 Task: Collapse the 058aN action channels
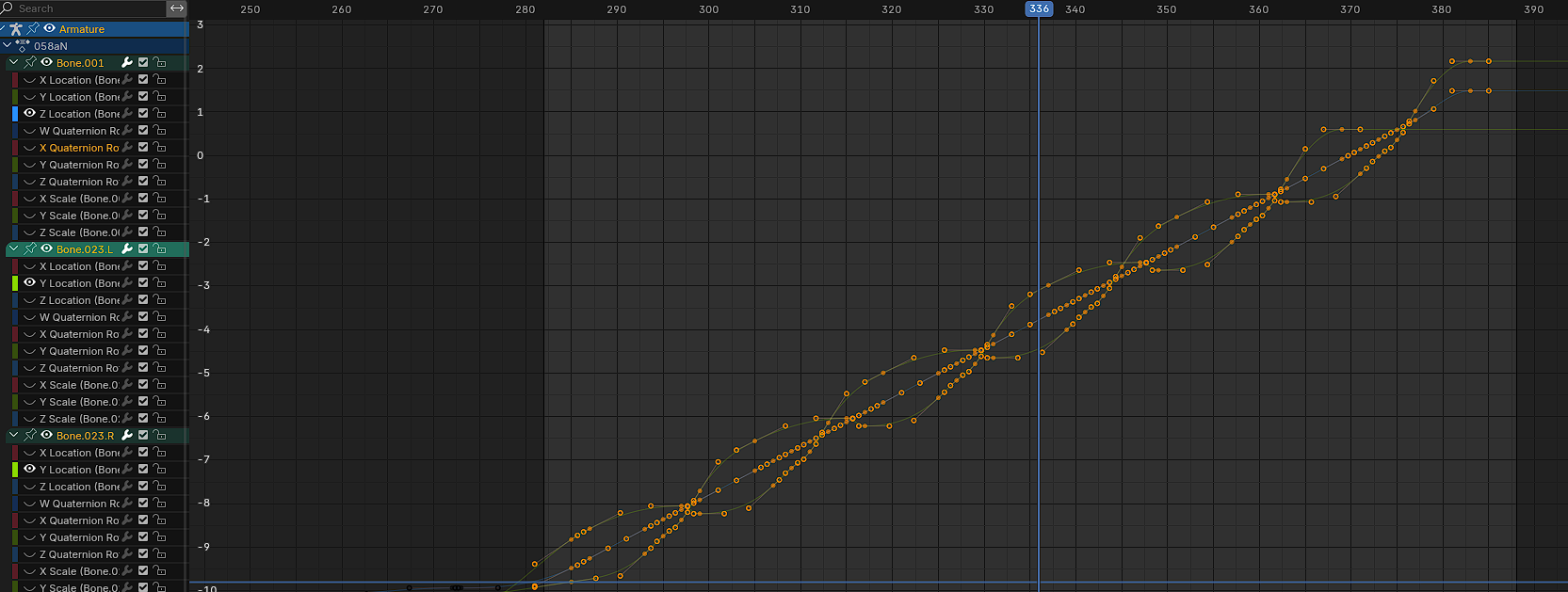(8, 45)
